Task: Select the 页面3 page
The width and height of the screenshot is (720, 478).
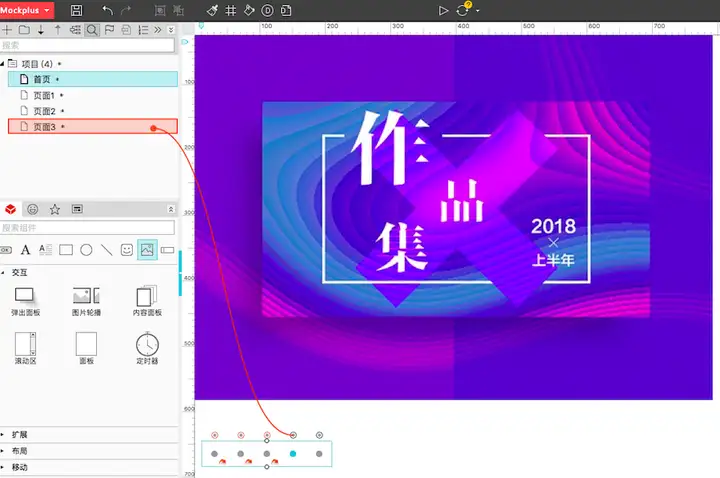Action: [x=93, y=126]
